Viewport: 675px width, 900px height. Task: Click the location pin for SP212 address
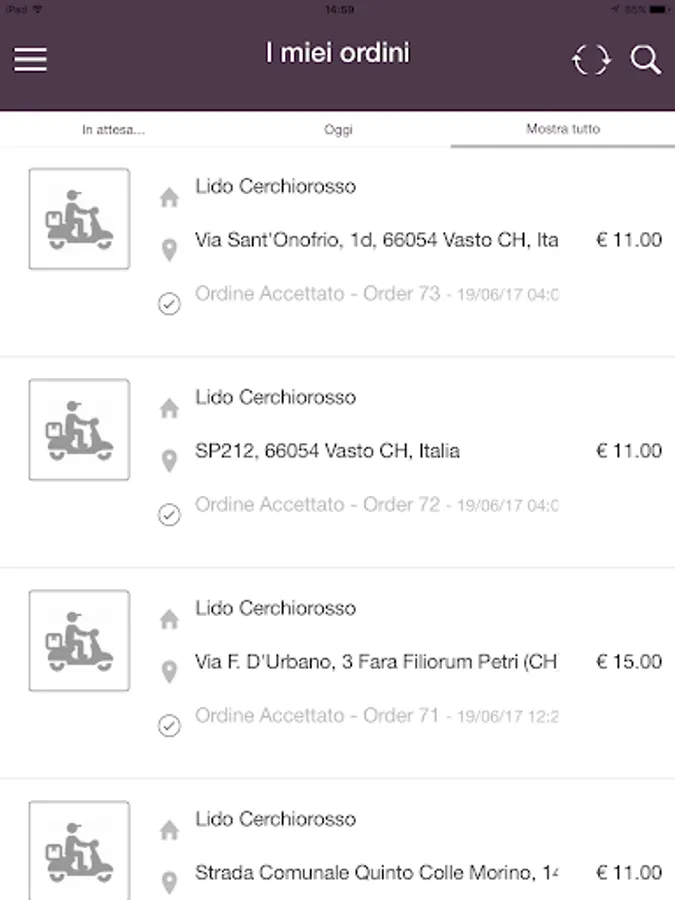pyautogui.click(x=169, y=460)
